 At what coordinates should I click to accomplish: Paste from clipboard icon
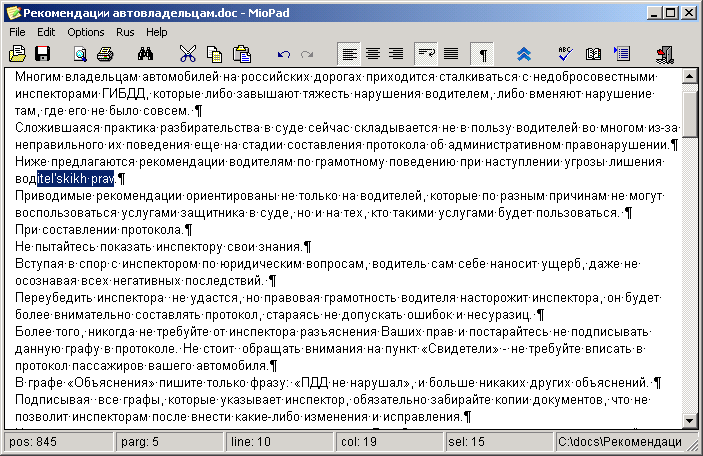point(242,54)
